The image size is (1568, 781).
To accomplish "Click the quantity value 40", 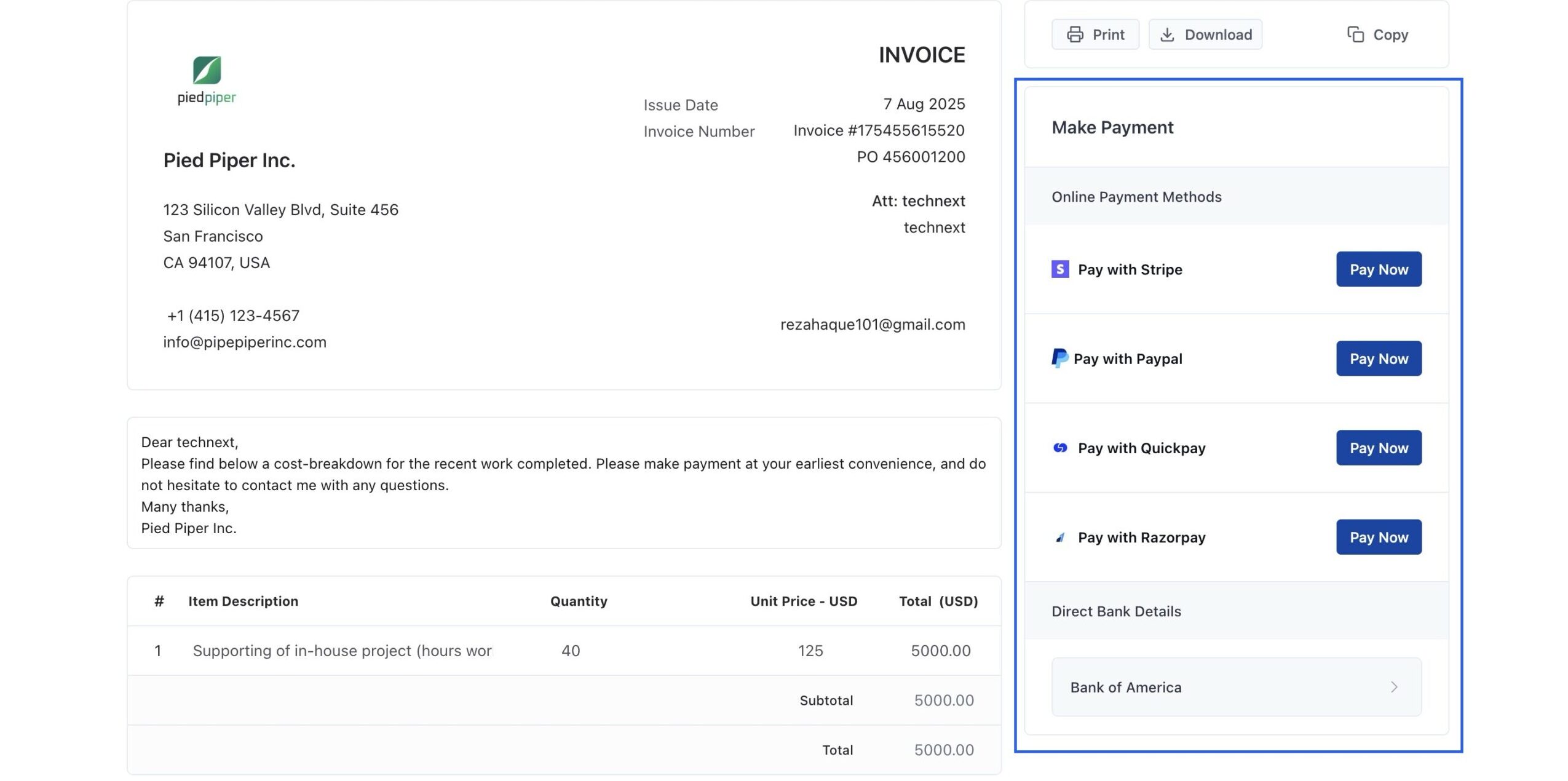I will pos(570,651).
